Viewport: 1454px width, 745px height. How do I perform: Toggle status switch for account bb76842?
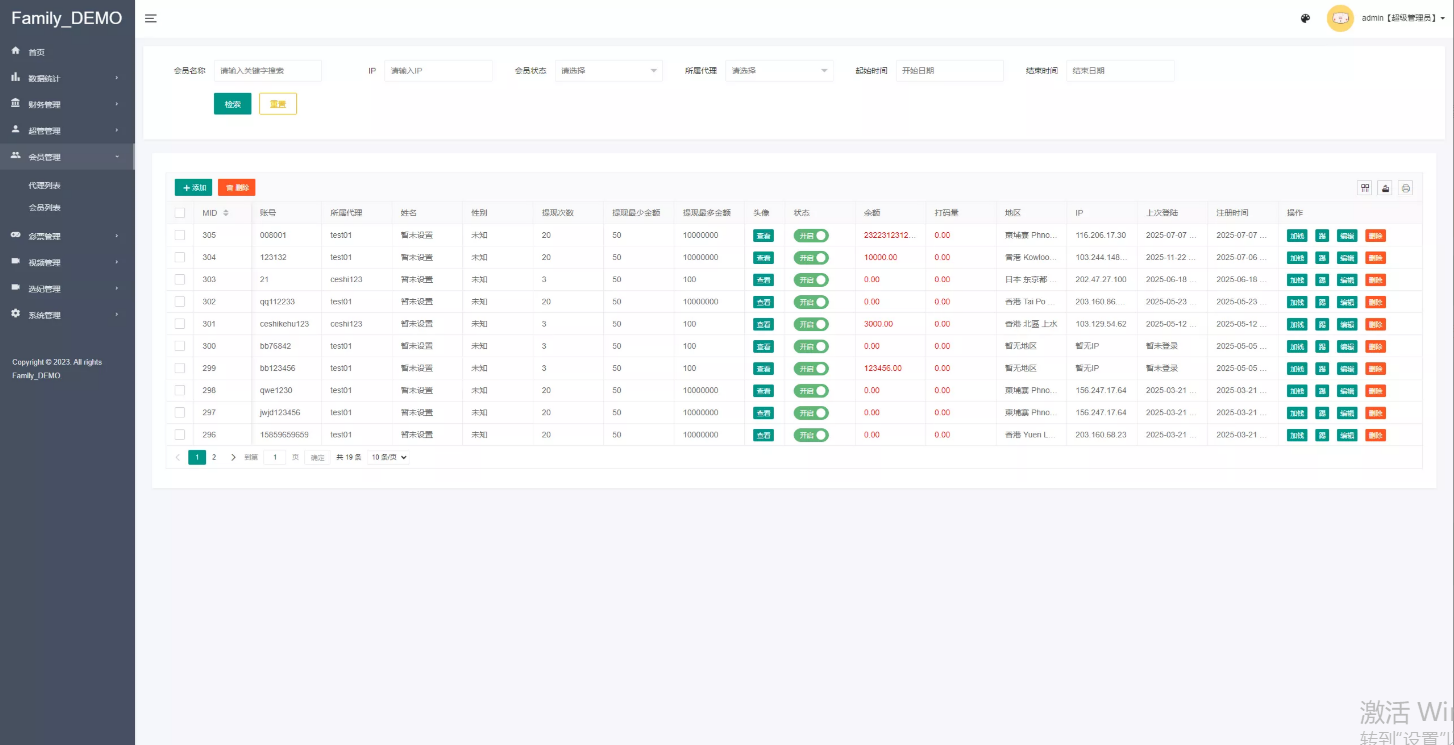point(811,346)
